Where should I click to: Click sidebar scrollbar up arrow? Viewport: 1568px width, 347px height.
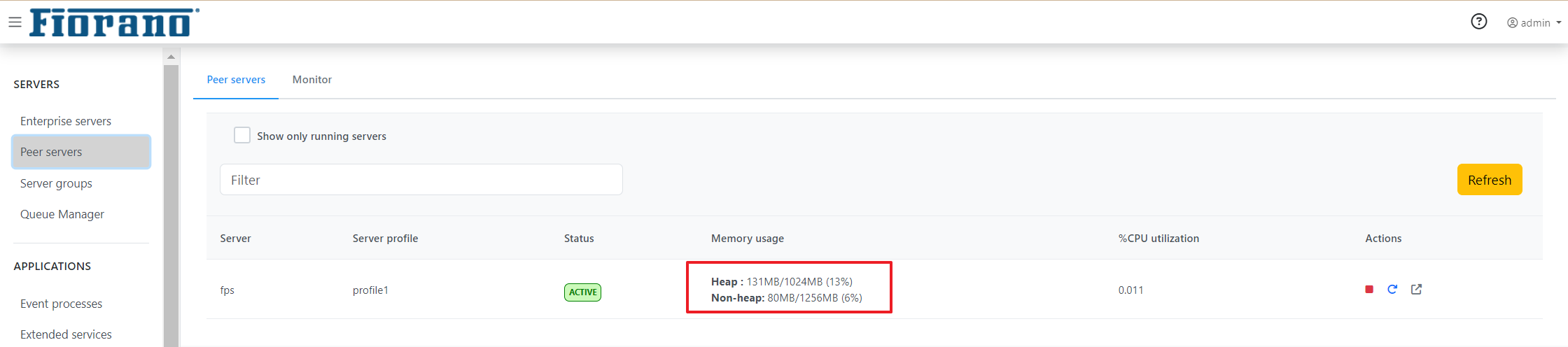point(171,57)
